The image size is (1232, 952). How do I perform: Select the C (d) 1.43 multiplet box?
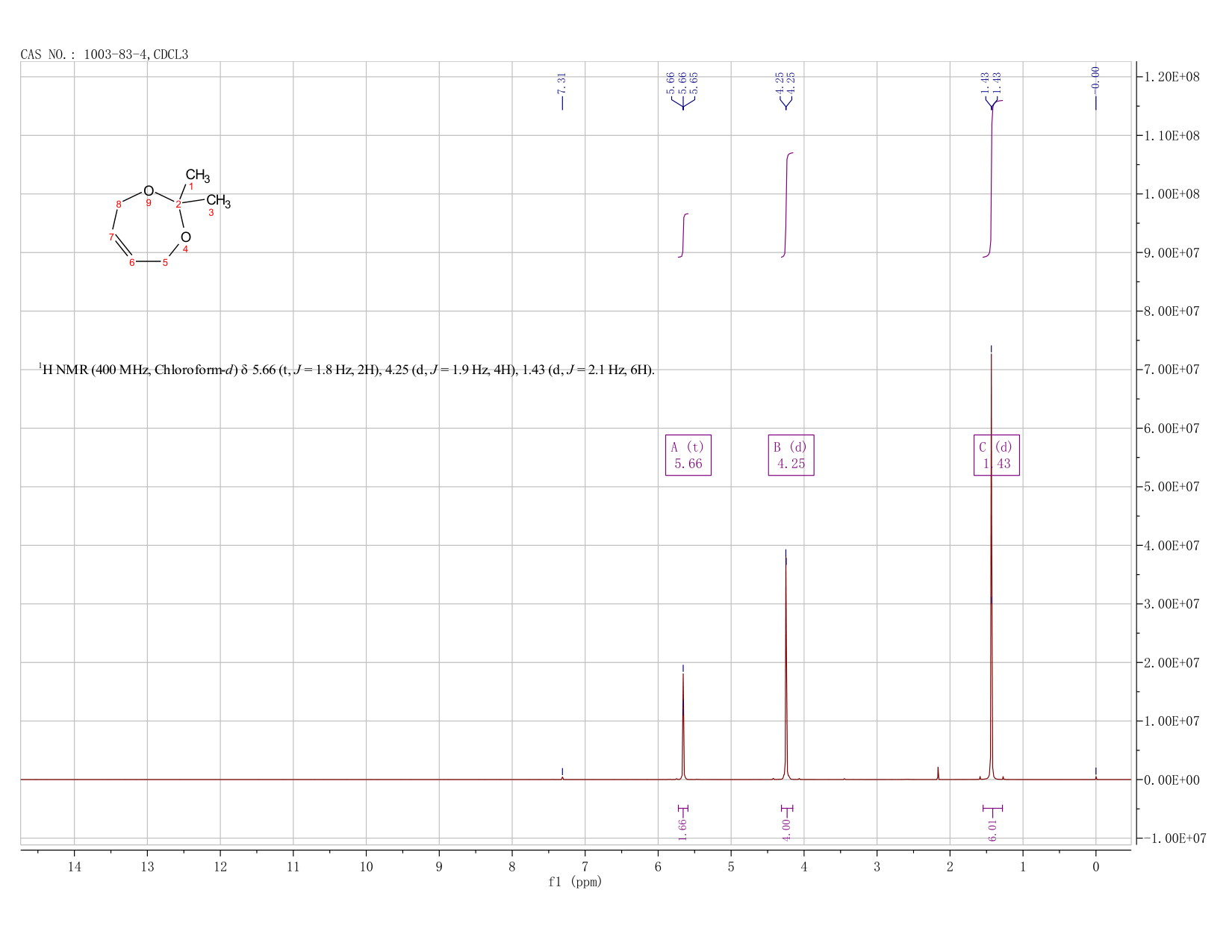996,455
